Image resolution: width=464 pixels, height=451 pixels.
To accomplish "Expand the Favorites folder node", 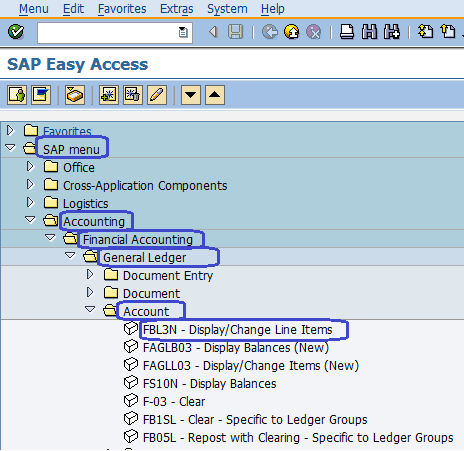I will [10, 130].
